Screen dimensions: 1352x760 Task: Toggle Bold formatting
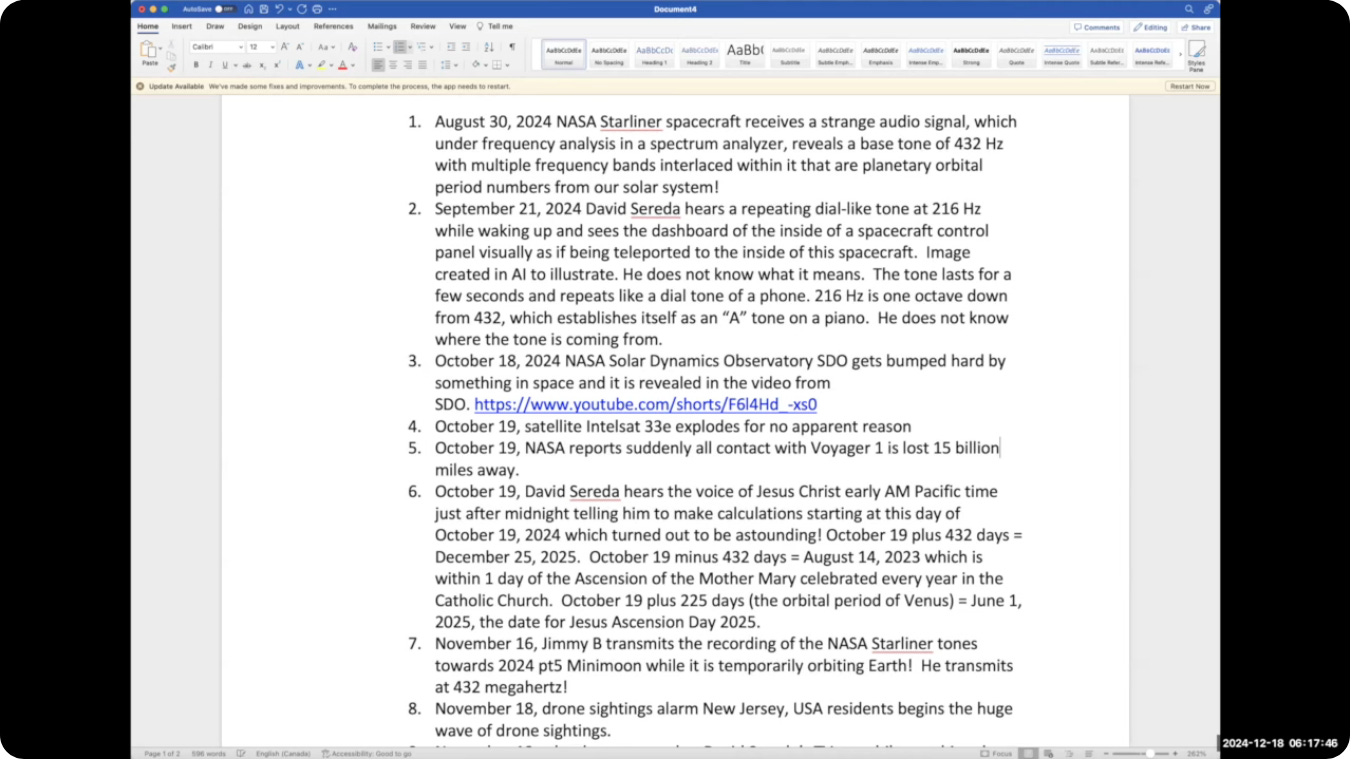196,65
